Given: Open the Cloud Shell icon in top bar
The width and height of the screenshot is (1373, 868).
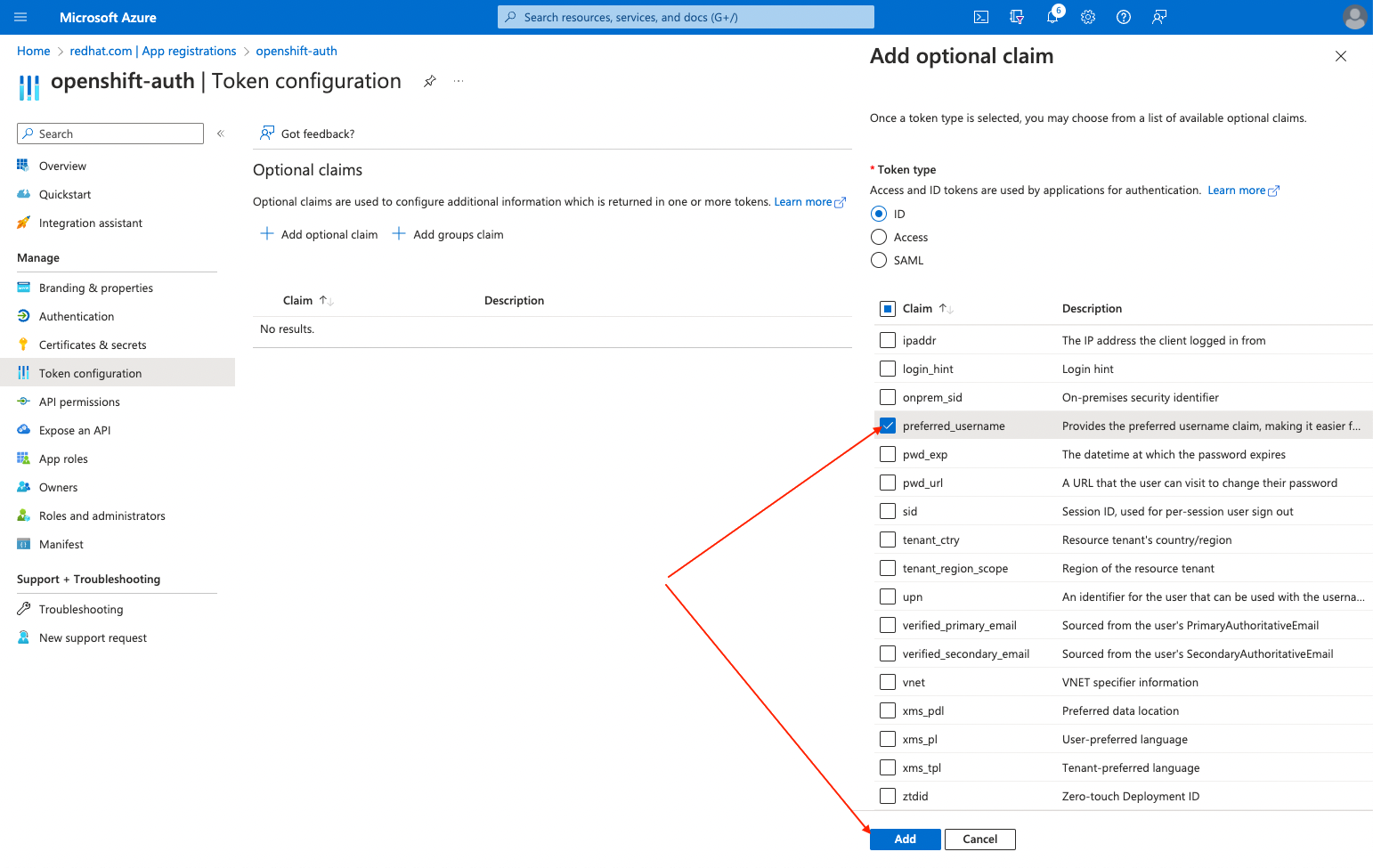Looking at the screenshot, I should 981,17.
